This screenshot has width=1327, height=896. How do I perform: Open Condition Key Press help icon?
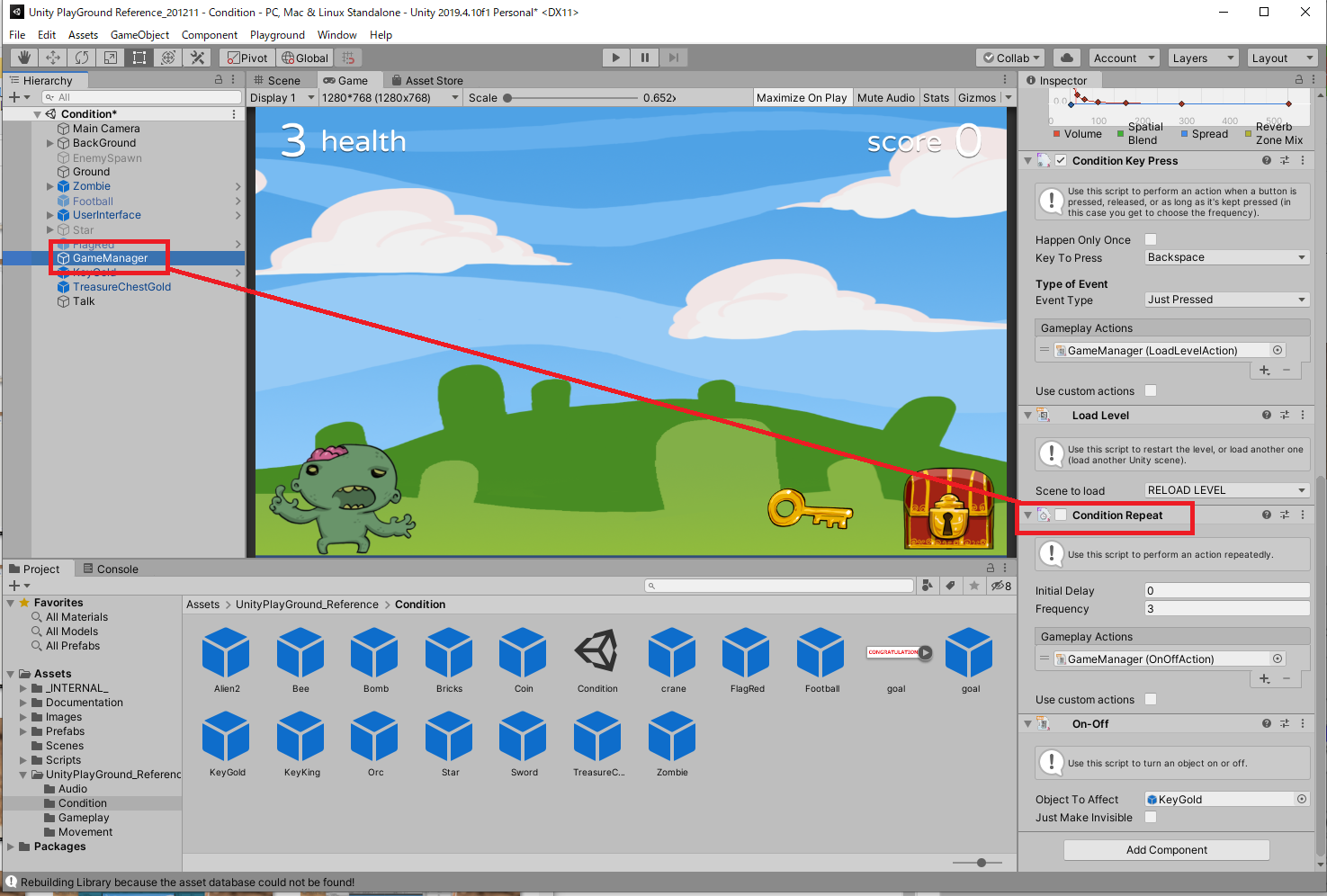pyautogui.click(x=1267, y=160)
